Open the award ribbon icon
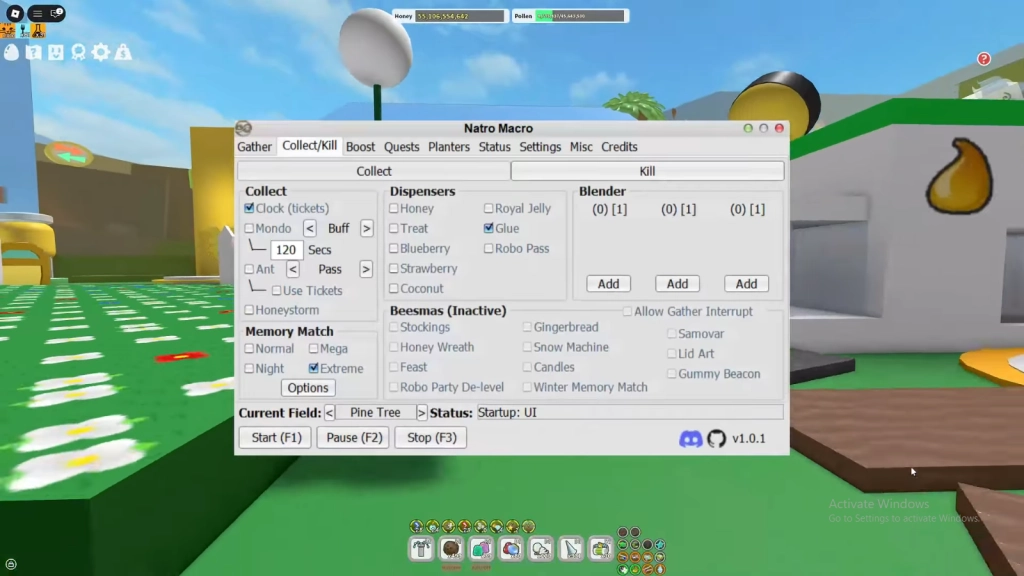 pyautogui.click(x=79, y=52)
